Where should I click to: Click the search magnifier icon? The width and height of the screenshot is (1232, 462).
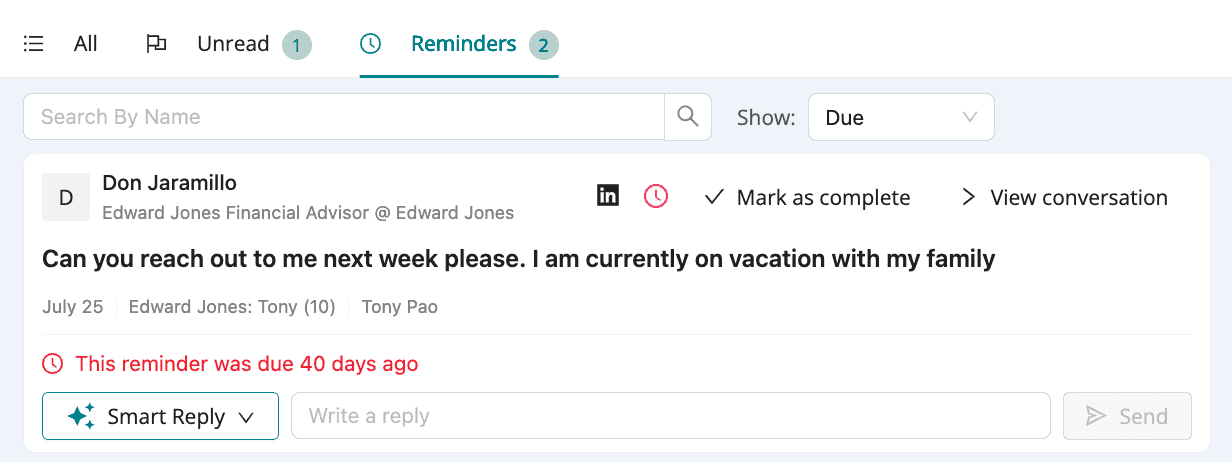click(688, 117)
